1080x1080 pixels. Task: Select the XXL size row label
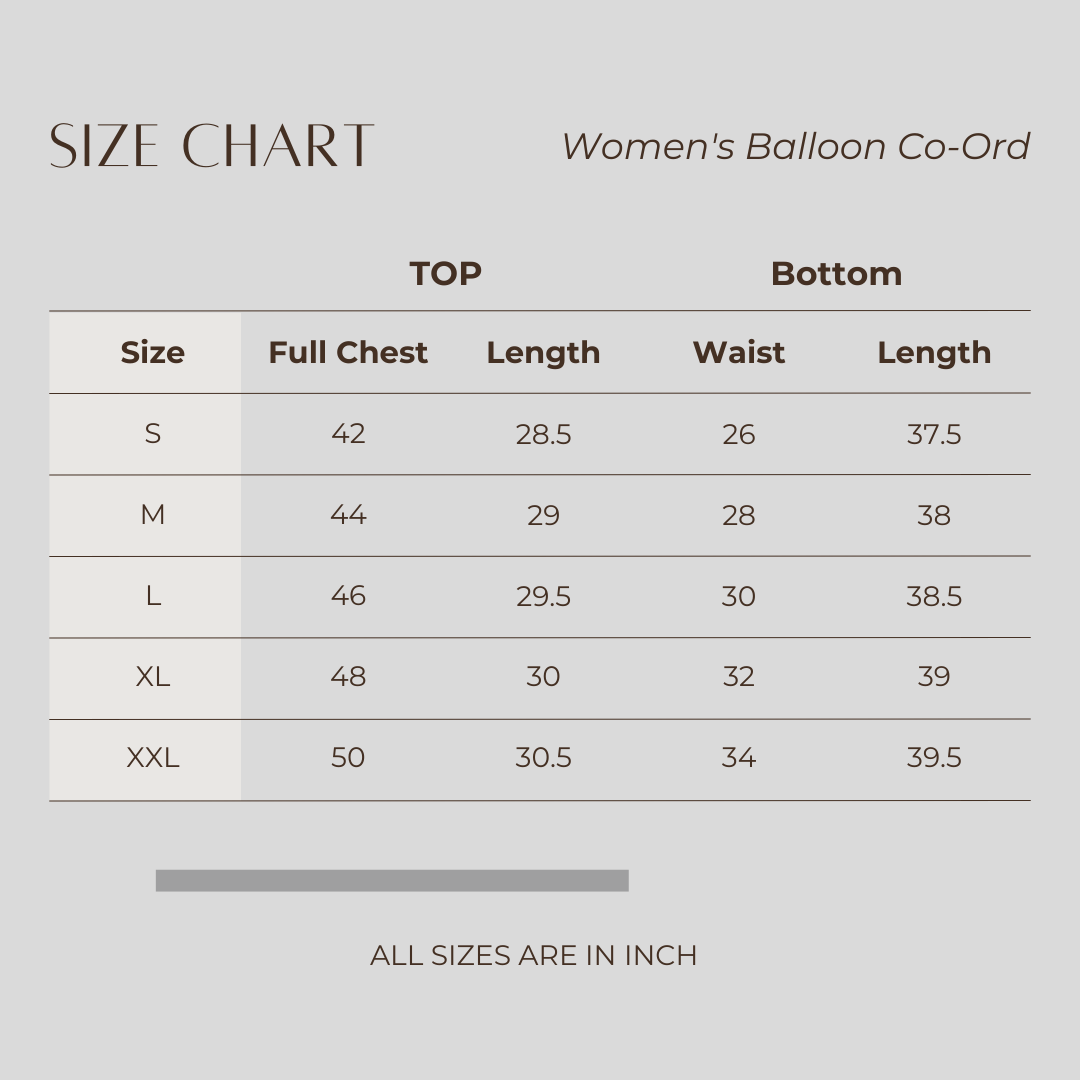pos(152,758)
